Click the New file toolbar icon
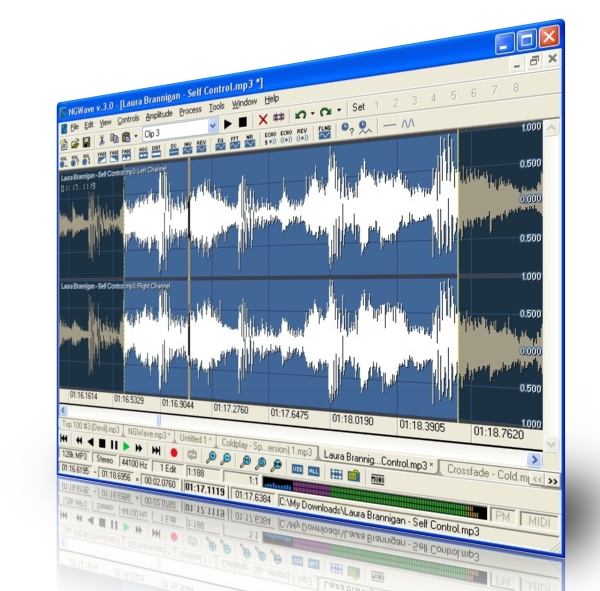The image size is (600, 591). 64,144
